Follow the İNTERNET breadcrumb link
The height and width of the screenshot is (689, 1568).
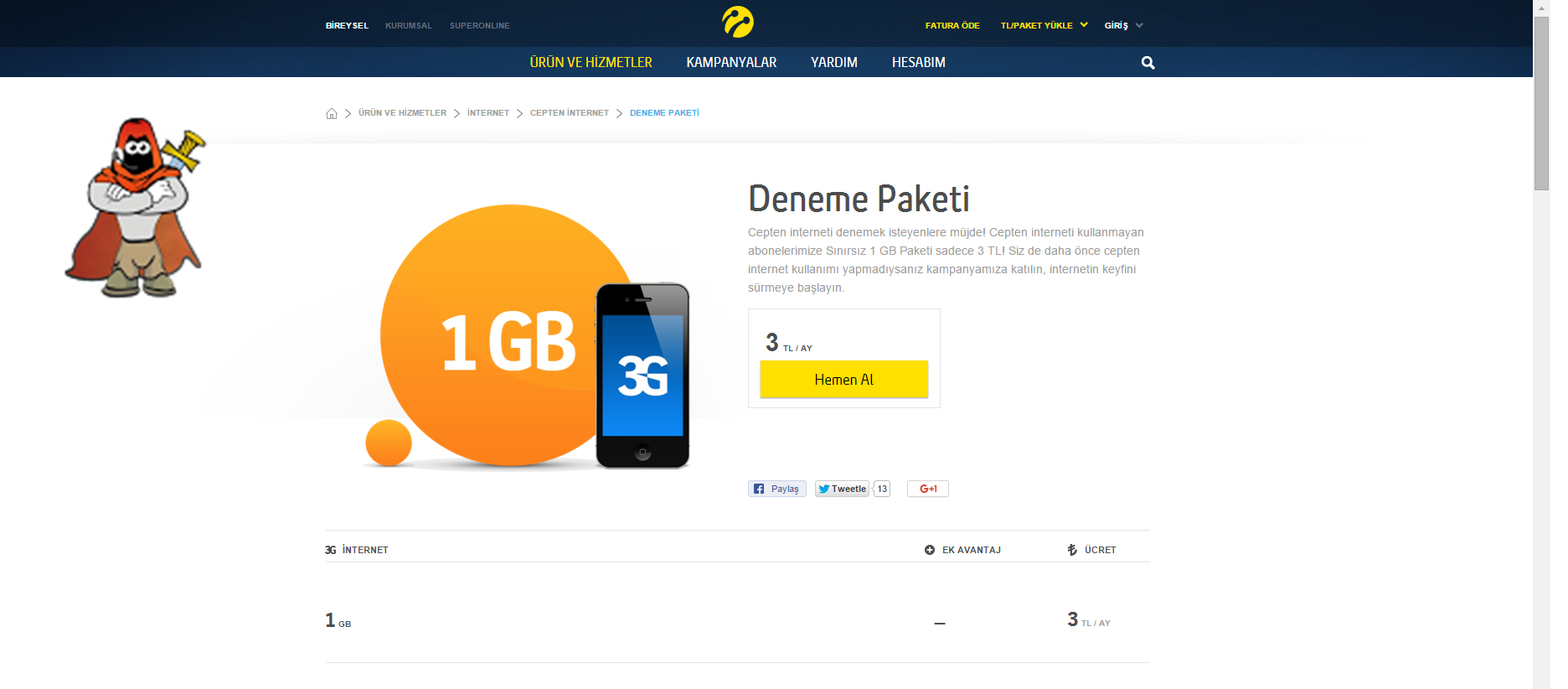488,113
